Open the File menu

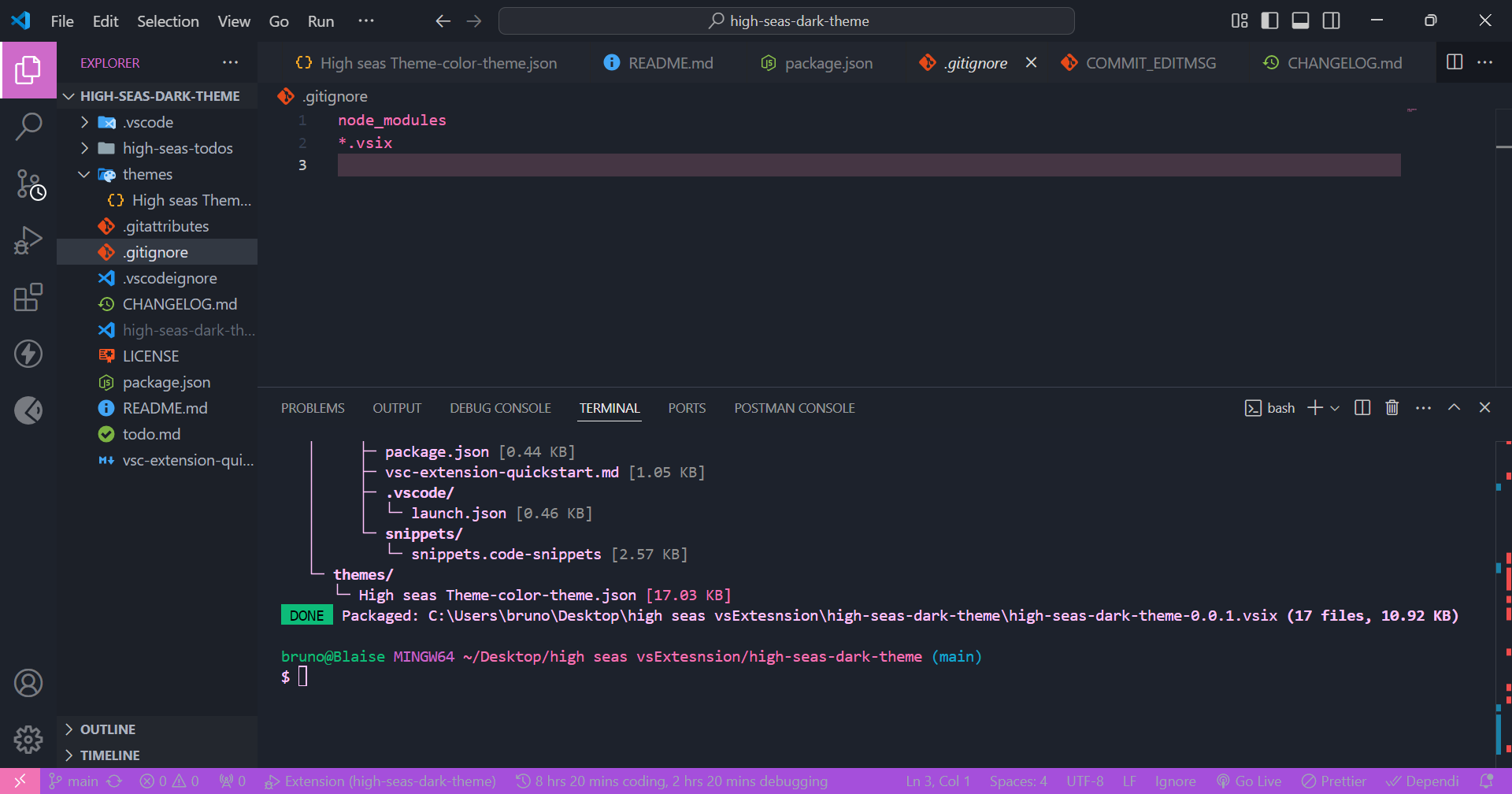(62, 21)
